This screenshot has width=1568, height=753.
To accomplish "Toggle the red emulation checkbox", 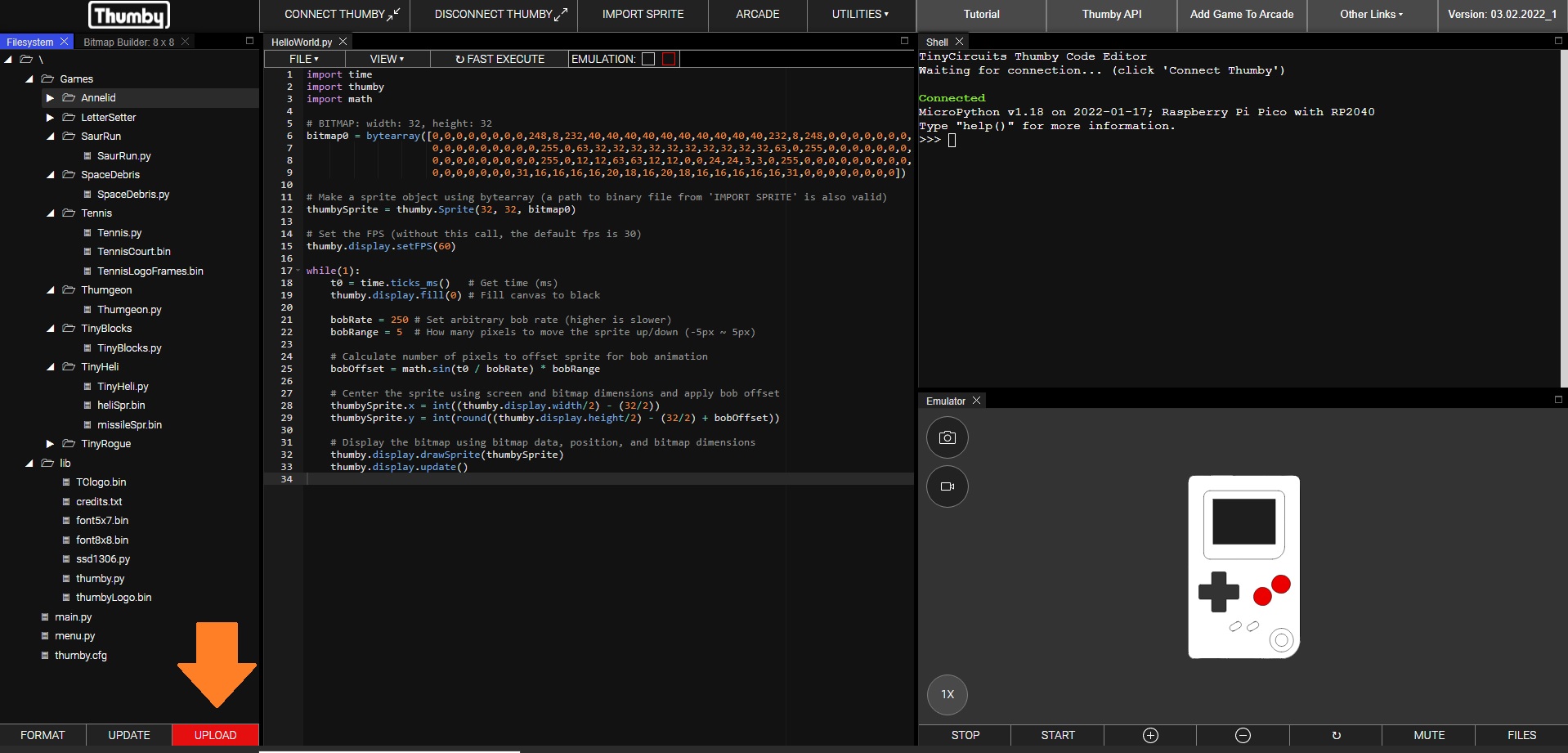I will coord(669,59).
